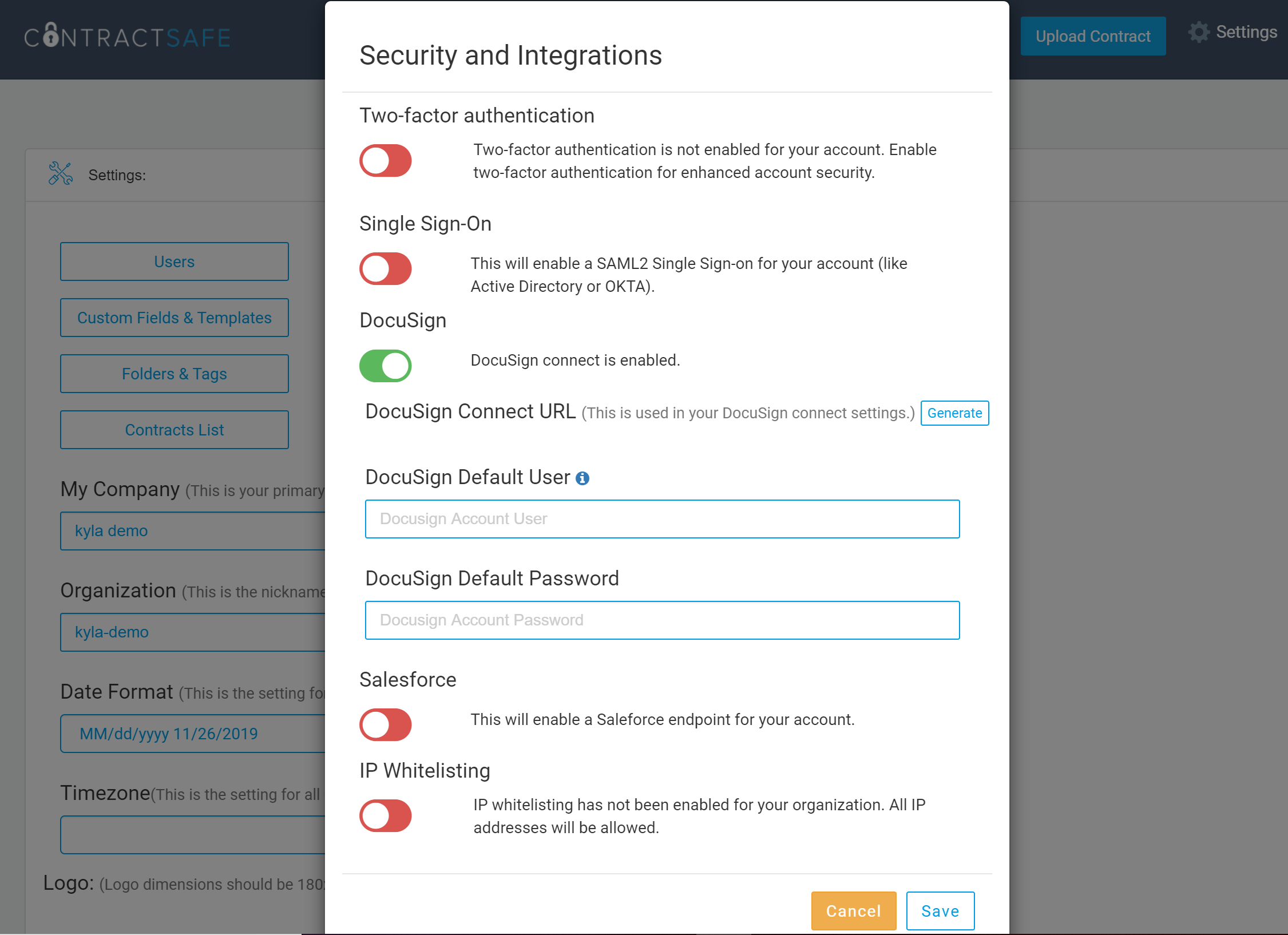Click the wrench and screwdriver Settings icon
The height and width of the screenshot is (935, 1288).
click(60, 174)
